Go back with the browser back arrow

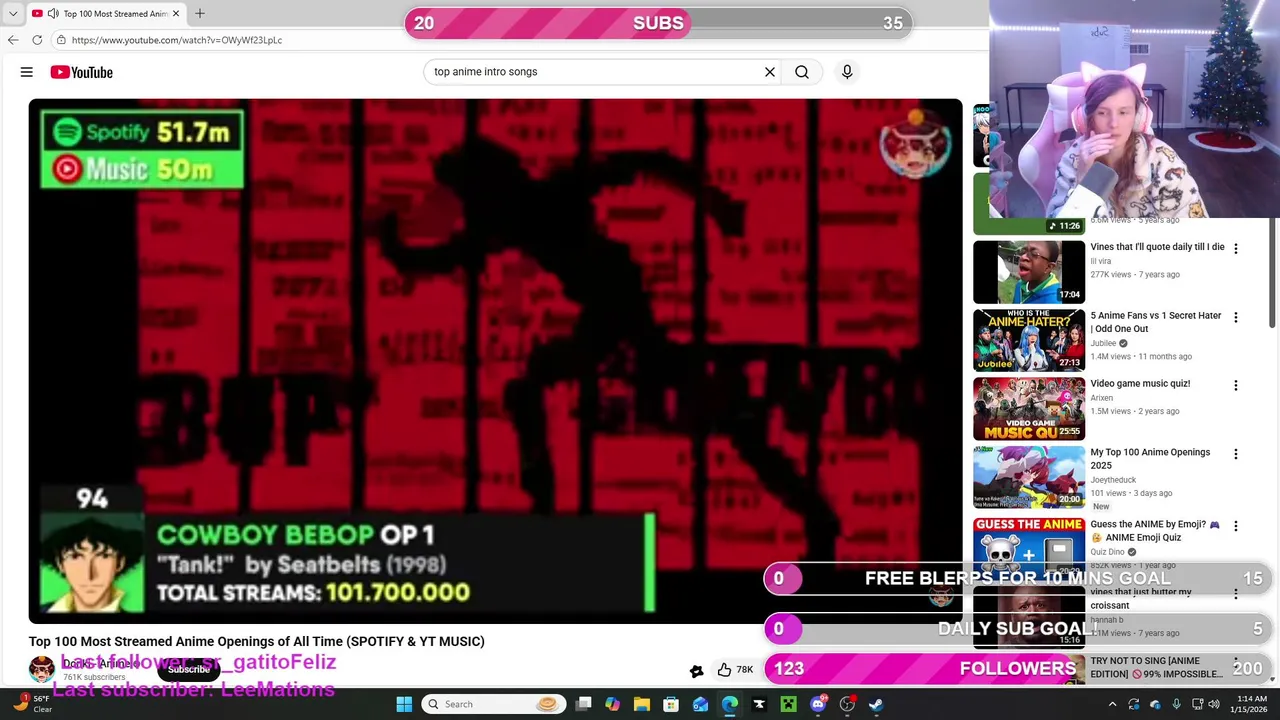click(x=12, y=40)
